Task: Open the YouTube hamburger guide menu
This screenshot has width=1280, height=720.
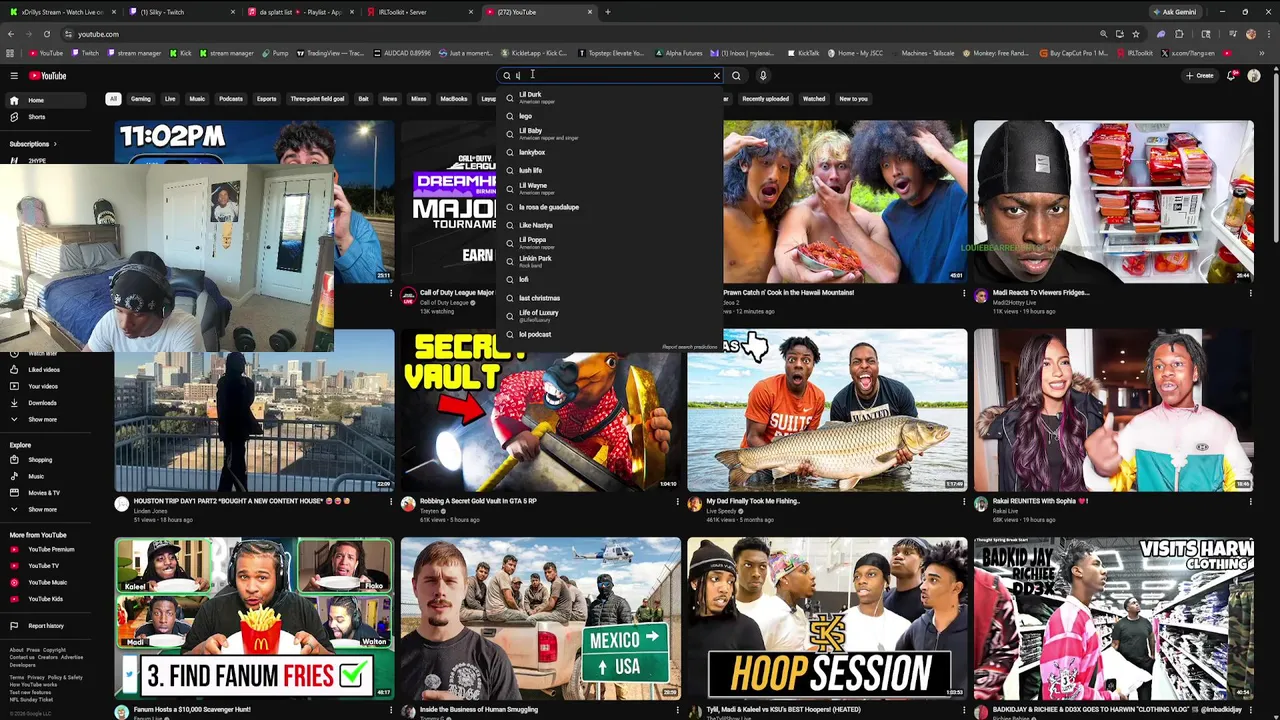Action: click(14, 76)
